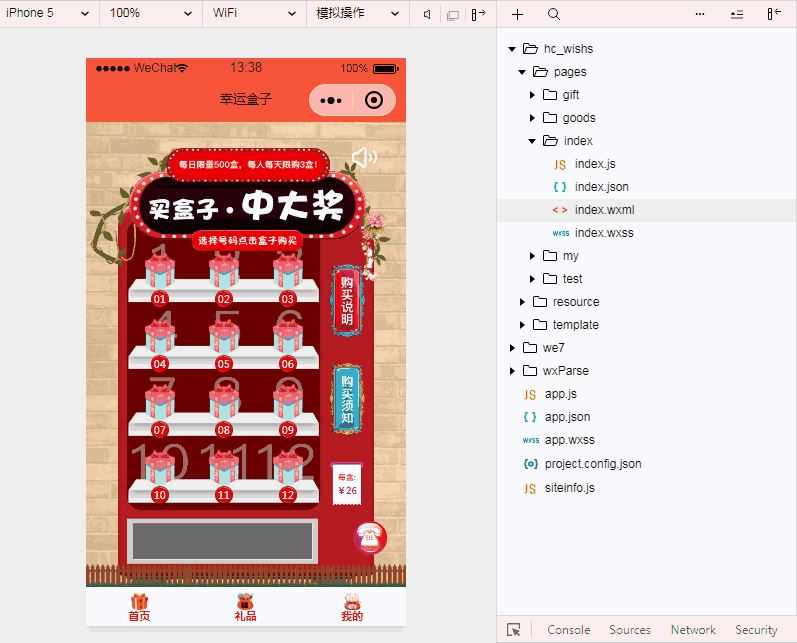Expand the template folder
Viewport: 797px width, 643px height.
[522, 325]
